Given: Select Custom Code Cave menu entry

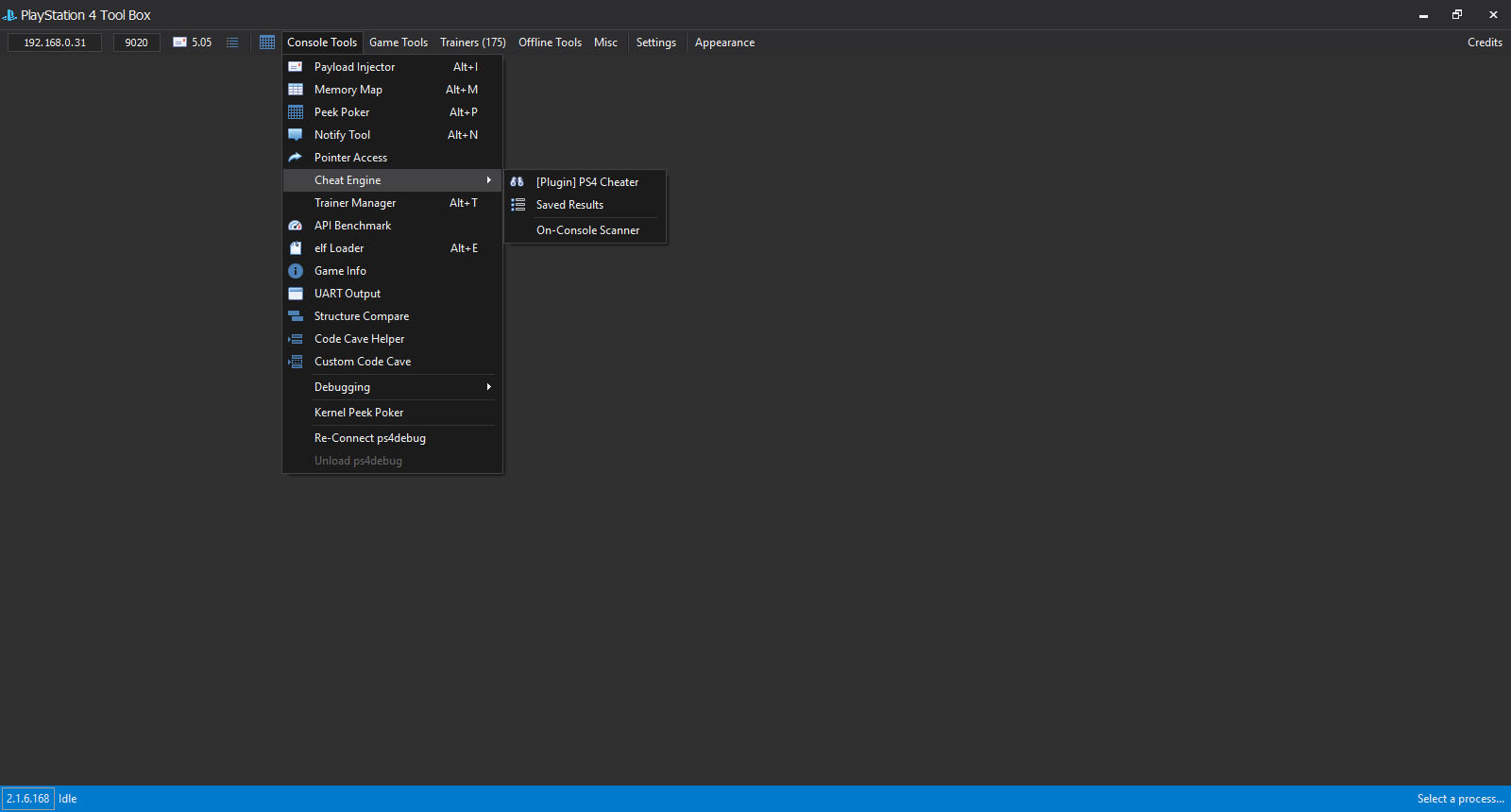Looking at the screenshot, I should coord(392,362).
